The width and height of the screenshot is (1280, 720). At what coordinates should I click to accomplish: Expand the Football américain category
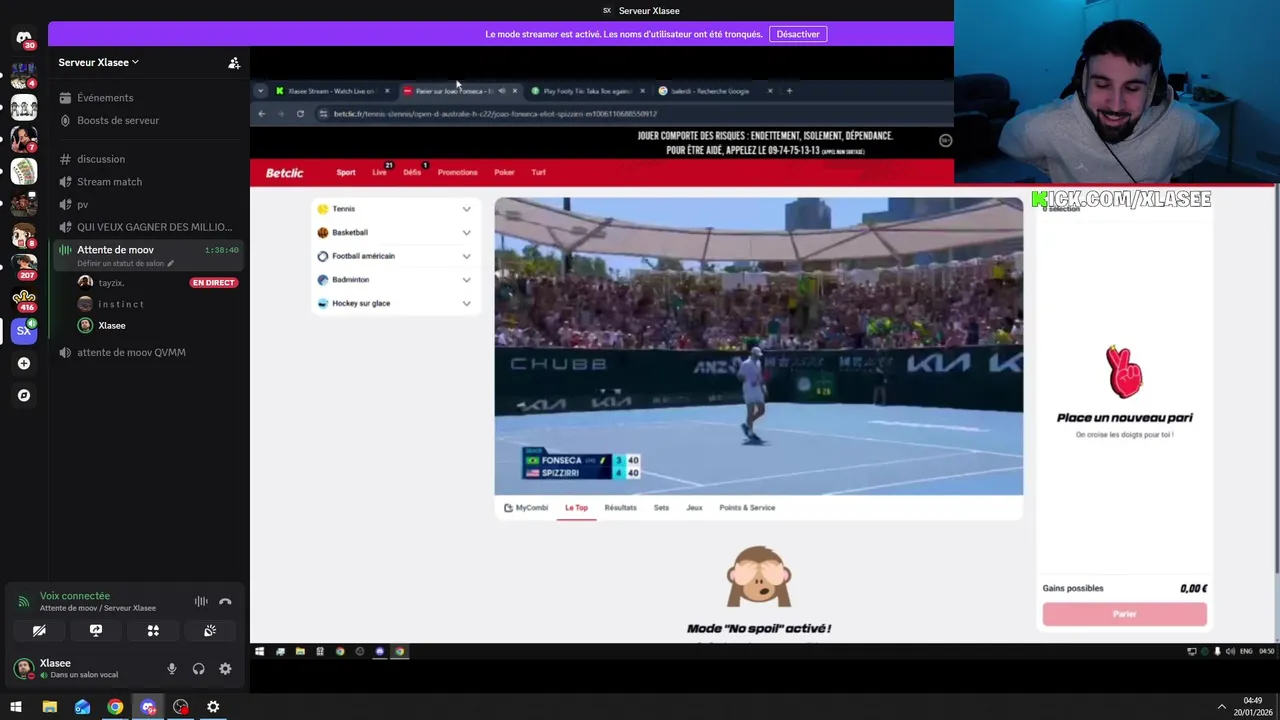click(394, 256)
